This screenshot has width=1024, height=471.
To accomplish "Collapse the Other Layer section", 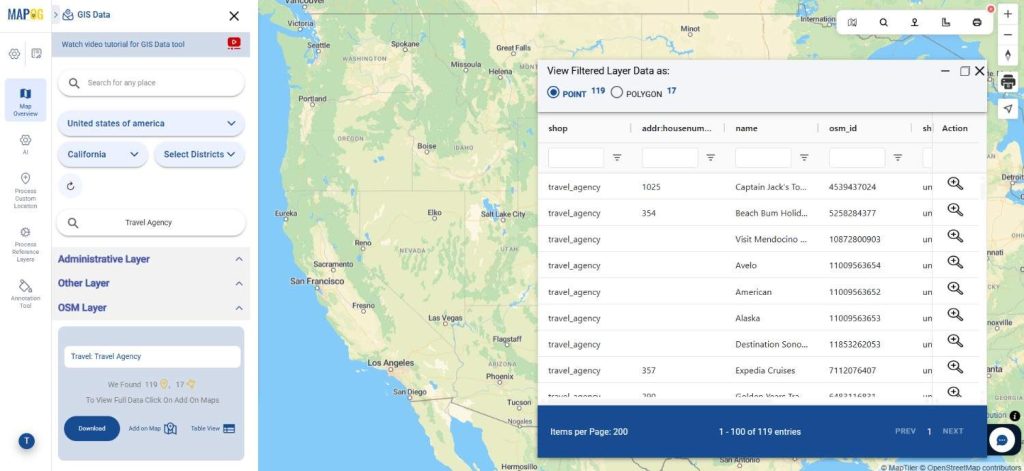I will [x=239, y=284].
